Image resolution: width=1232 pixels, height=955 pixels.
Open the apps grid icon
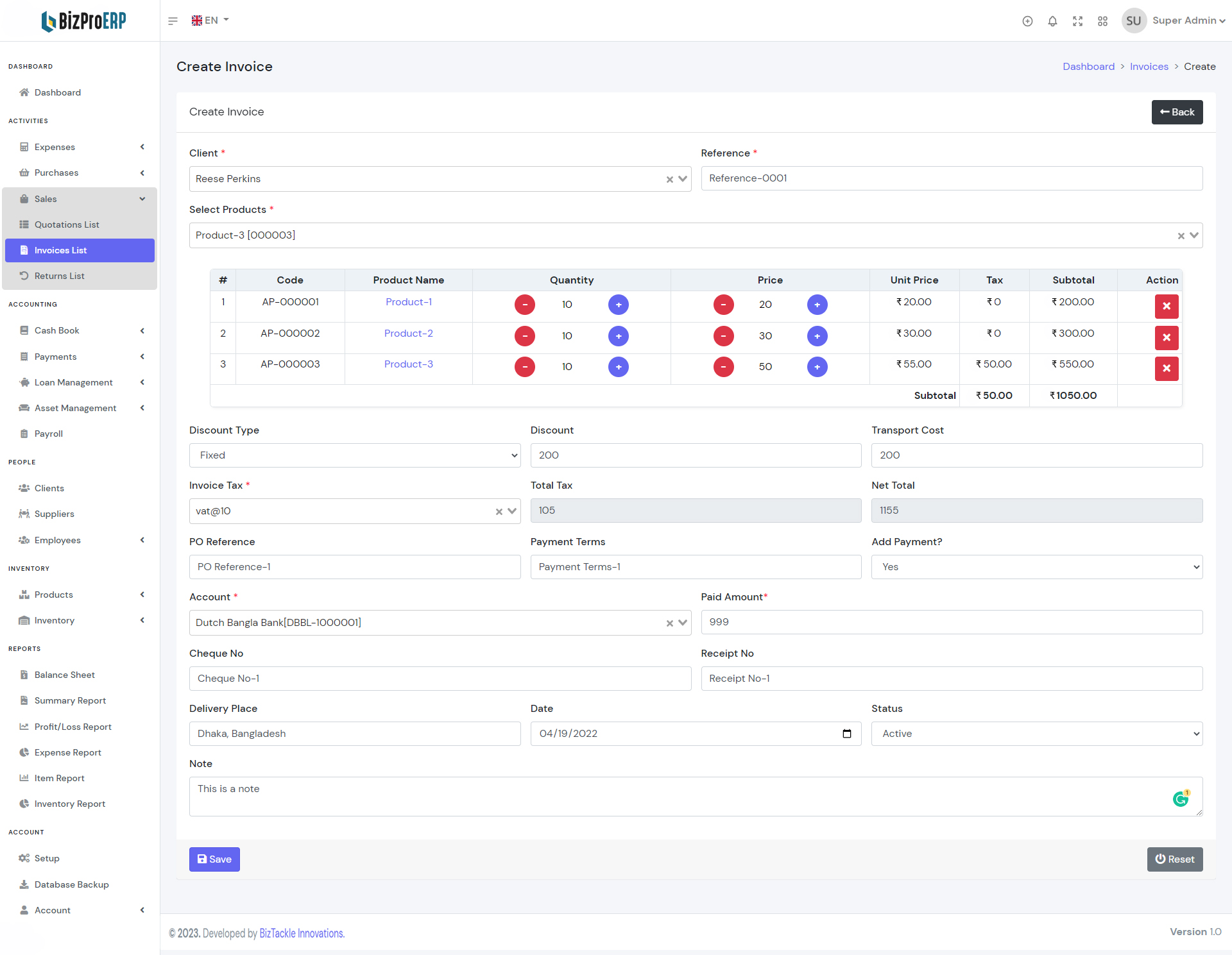point(1102,21)
